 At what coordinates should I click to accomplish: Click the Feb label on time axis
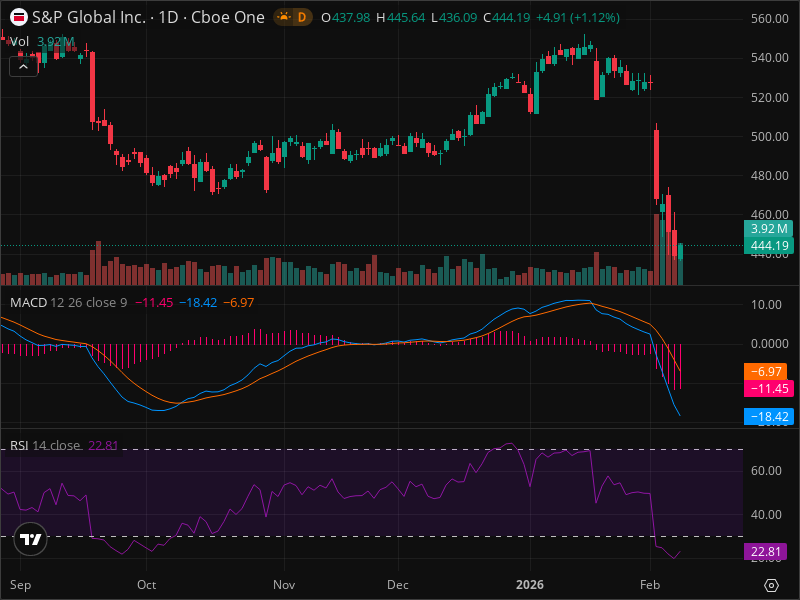pos(650,585)
